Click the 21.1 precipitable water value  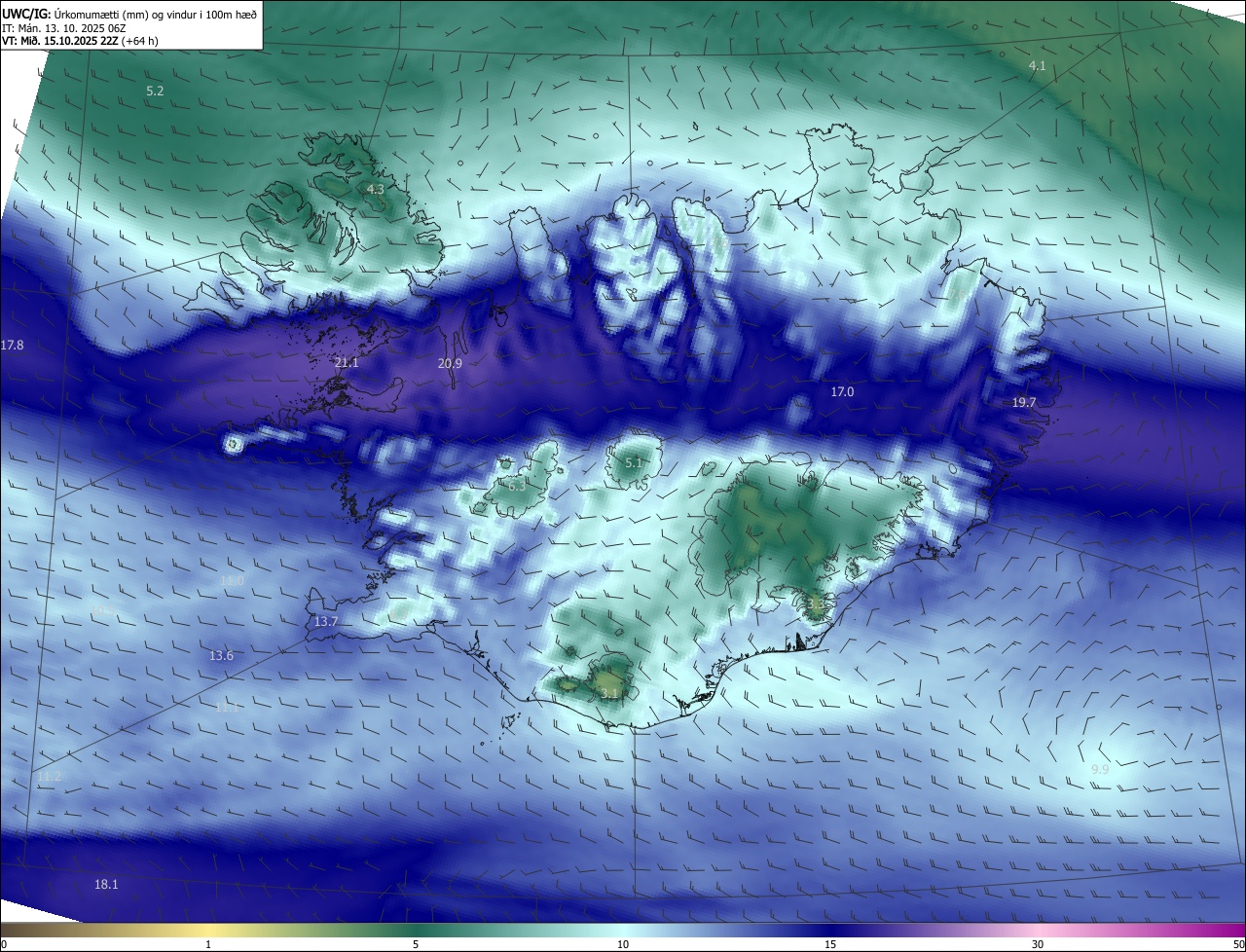point(347,362)
